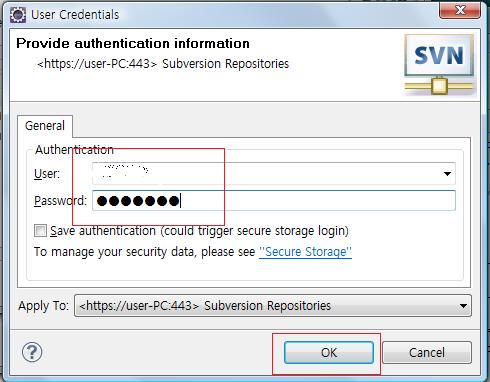Open the Apply To Subversion Repositories combo box
Viewport: 490px width, 382px height.
273,306
